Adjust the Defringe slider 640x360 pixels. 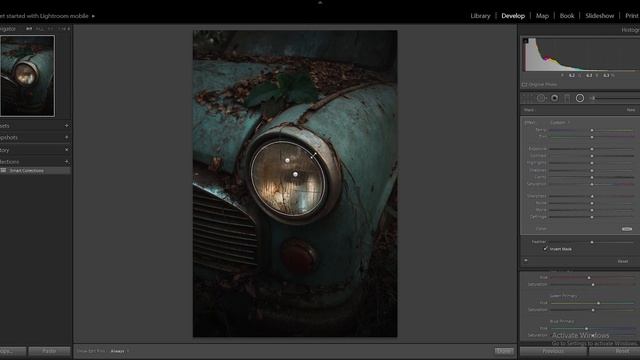pyautogui.click(x=592, y=217)
